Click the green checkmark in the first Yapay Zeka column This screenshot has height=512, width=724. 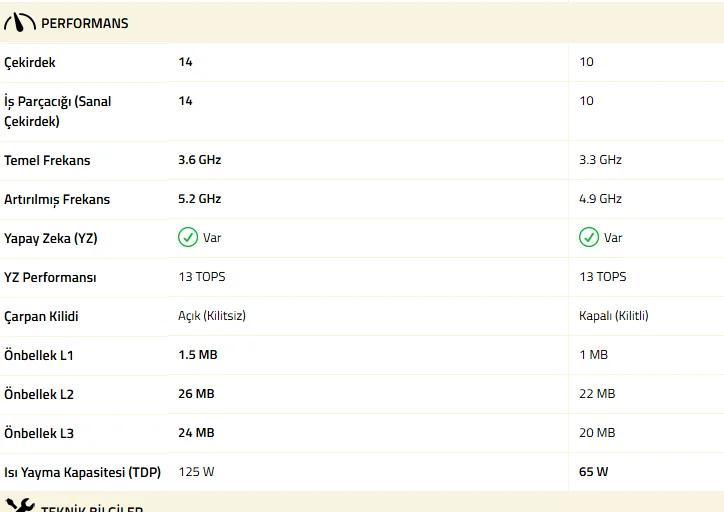coord(188,238)
